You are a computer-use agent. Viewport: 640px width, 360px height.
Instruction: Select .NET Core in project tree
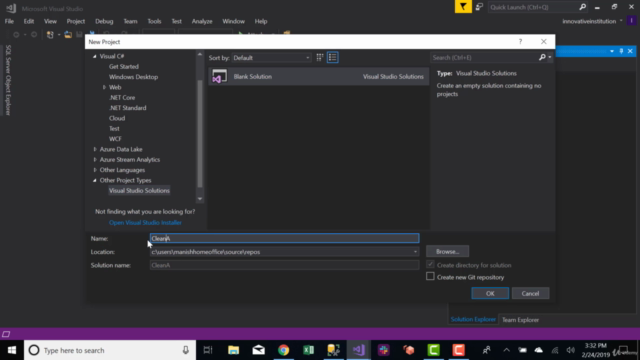(122, 98)
